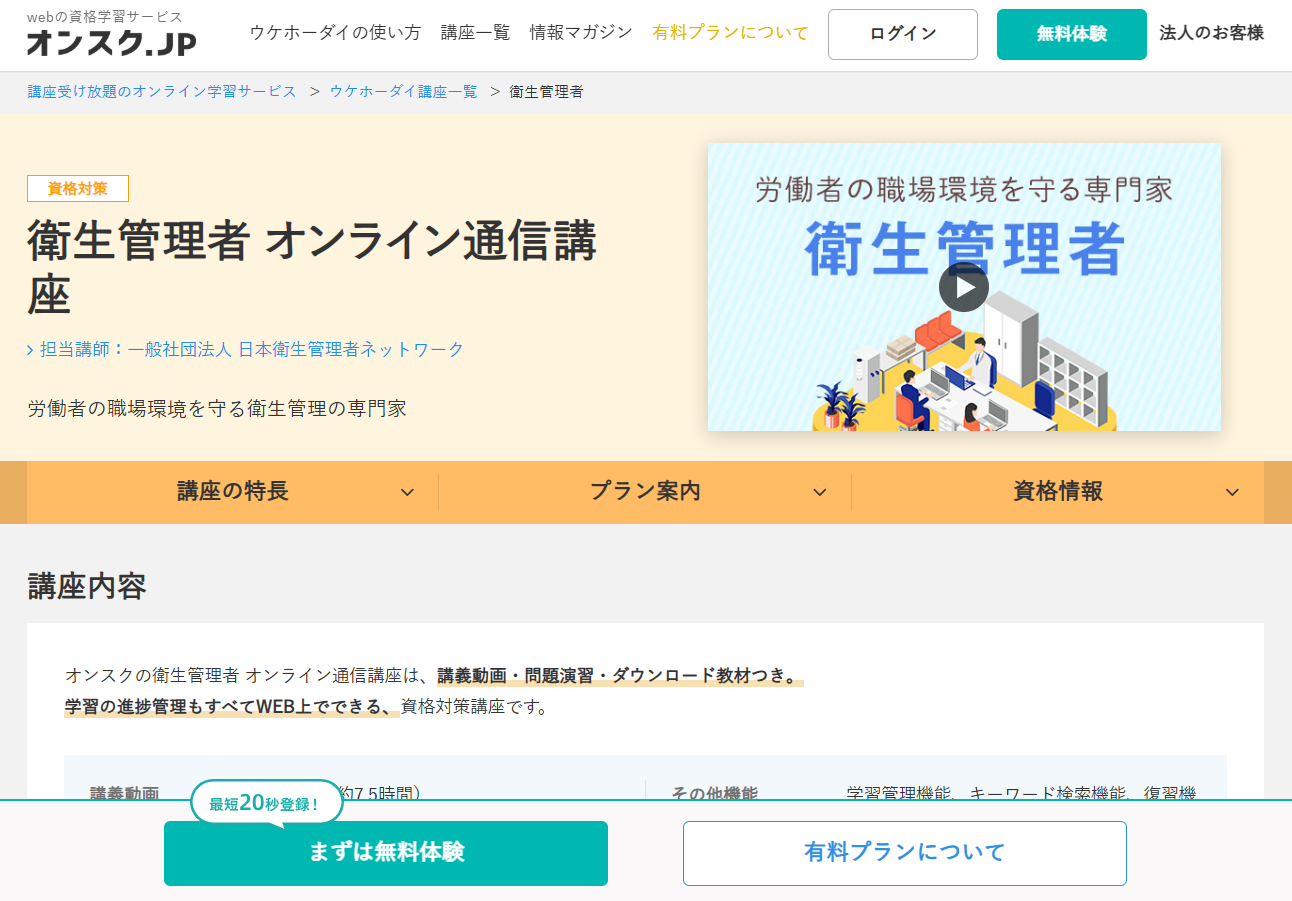Open 有料プランについて in top navigation

(730, 32)
